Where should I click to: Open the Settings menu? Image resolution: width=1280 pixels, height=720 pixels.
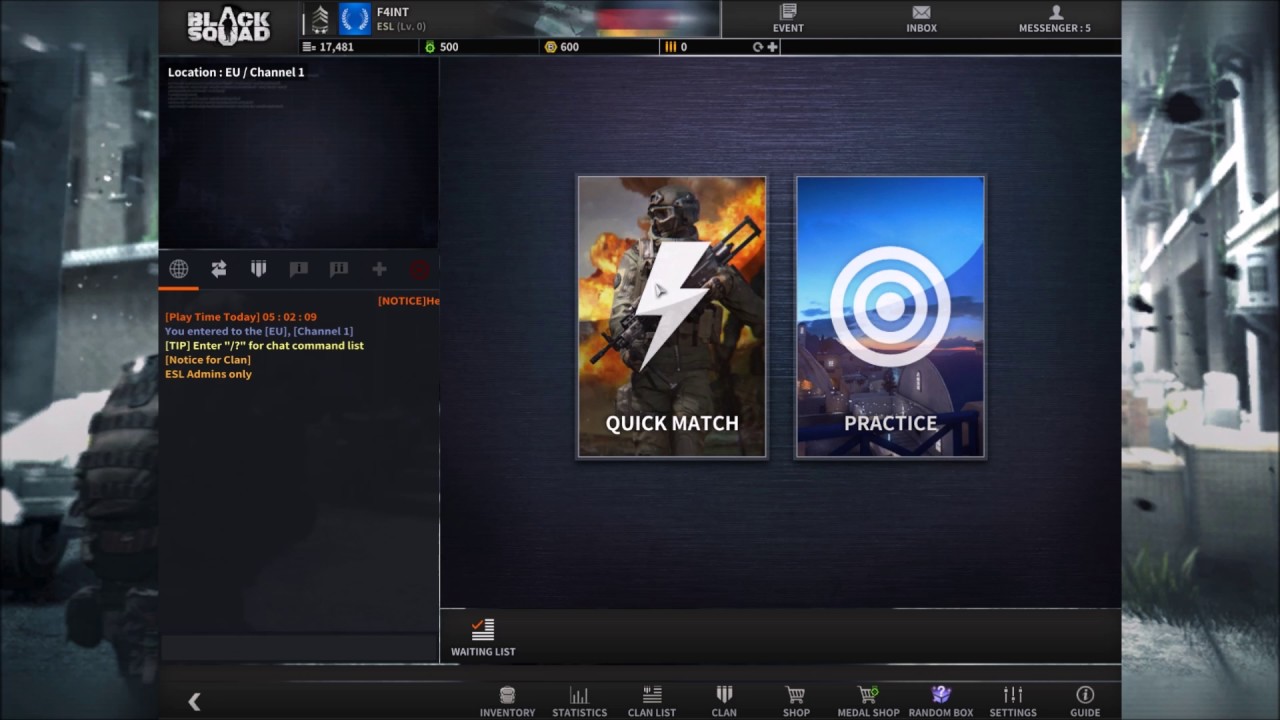point(1012,700)
